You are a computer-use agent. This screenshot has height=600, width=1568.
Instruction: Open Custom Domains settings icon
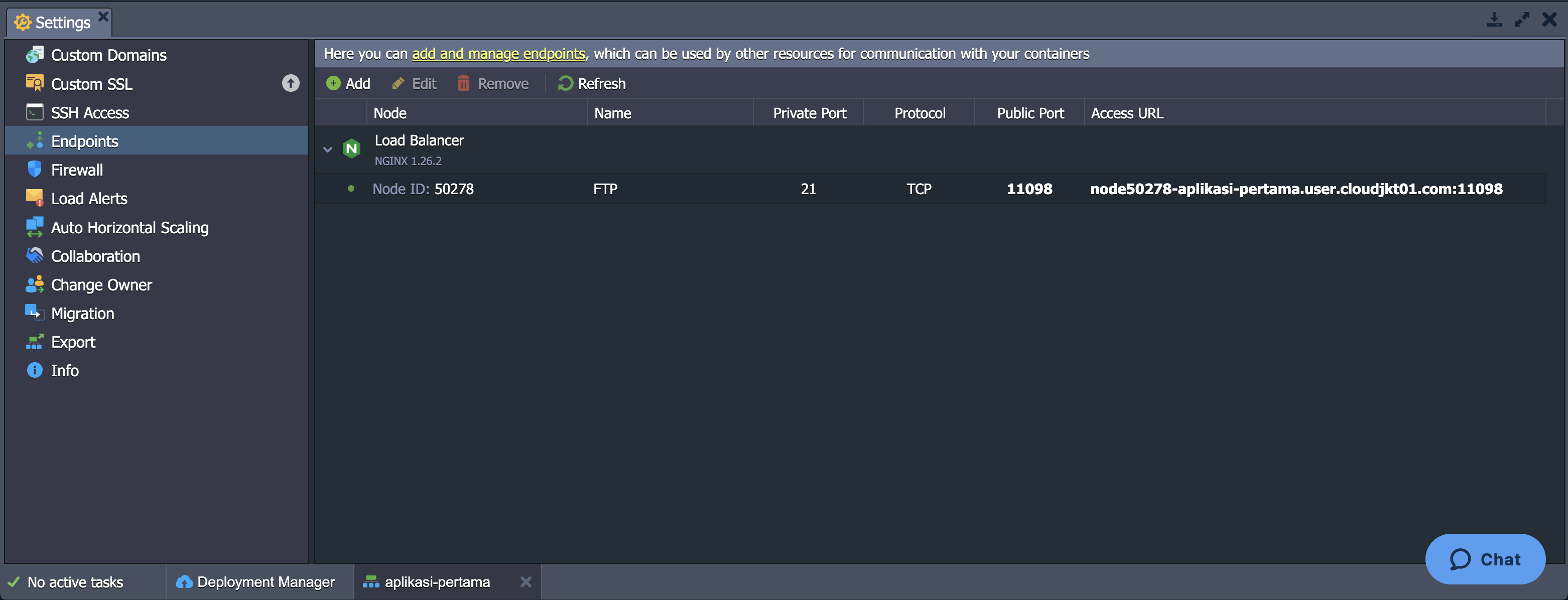point(35,55)
